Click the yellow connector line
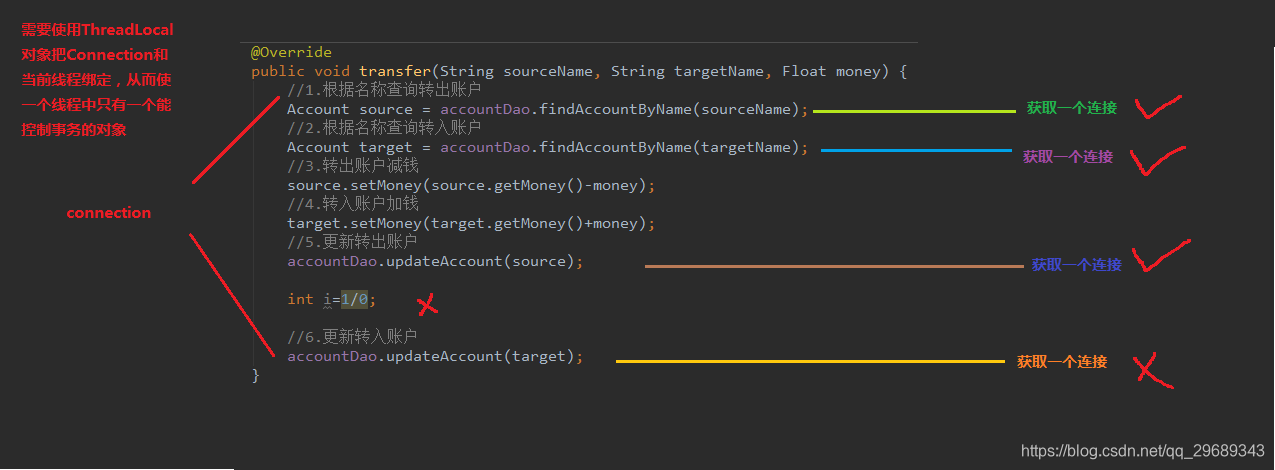 (x=810, y=361)
